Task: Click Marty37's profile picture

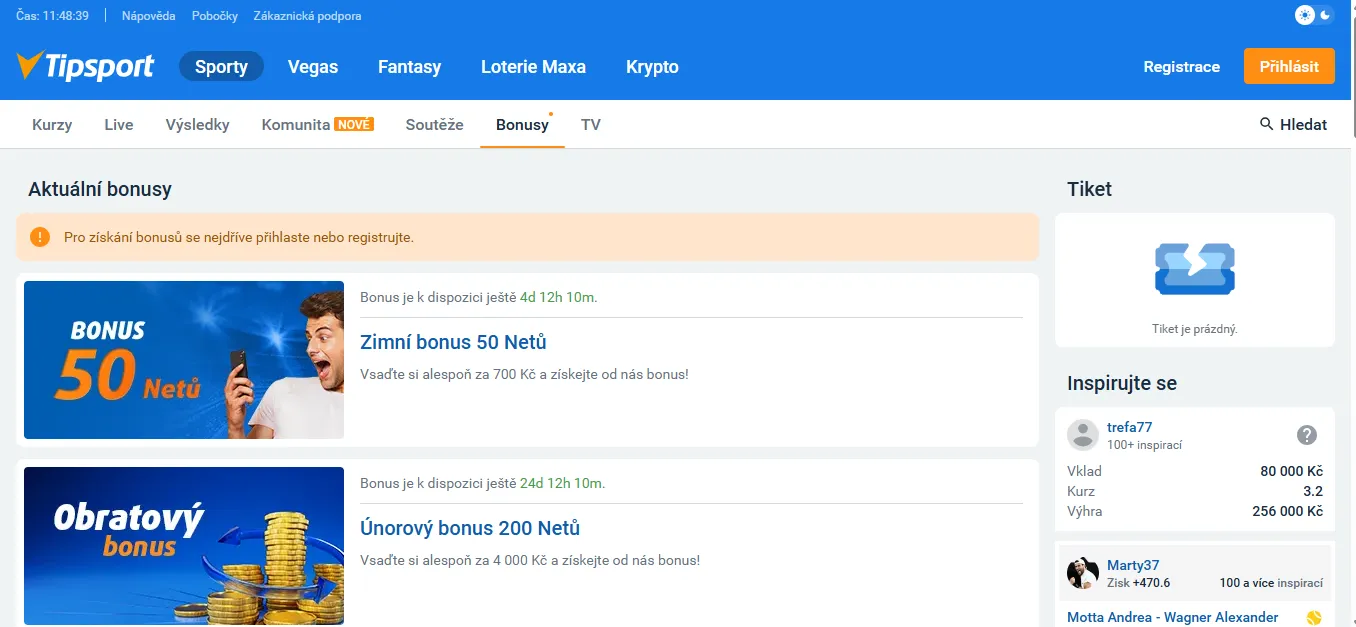Action: click(1083, 573)
